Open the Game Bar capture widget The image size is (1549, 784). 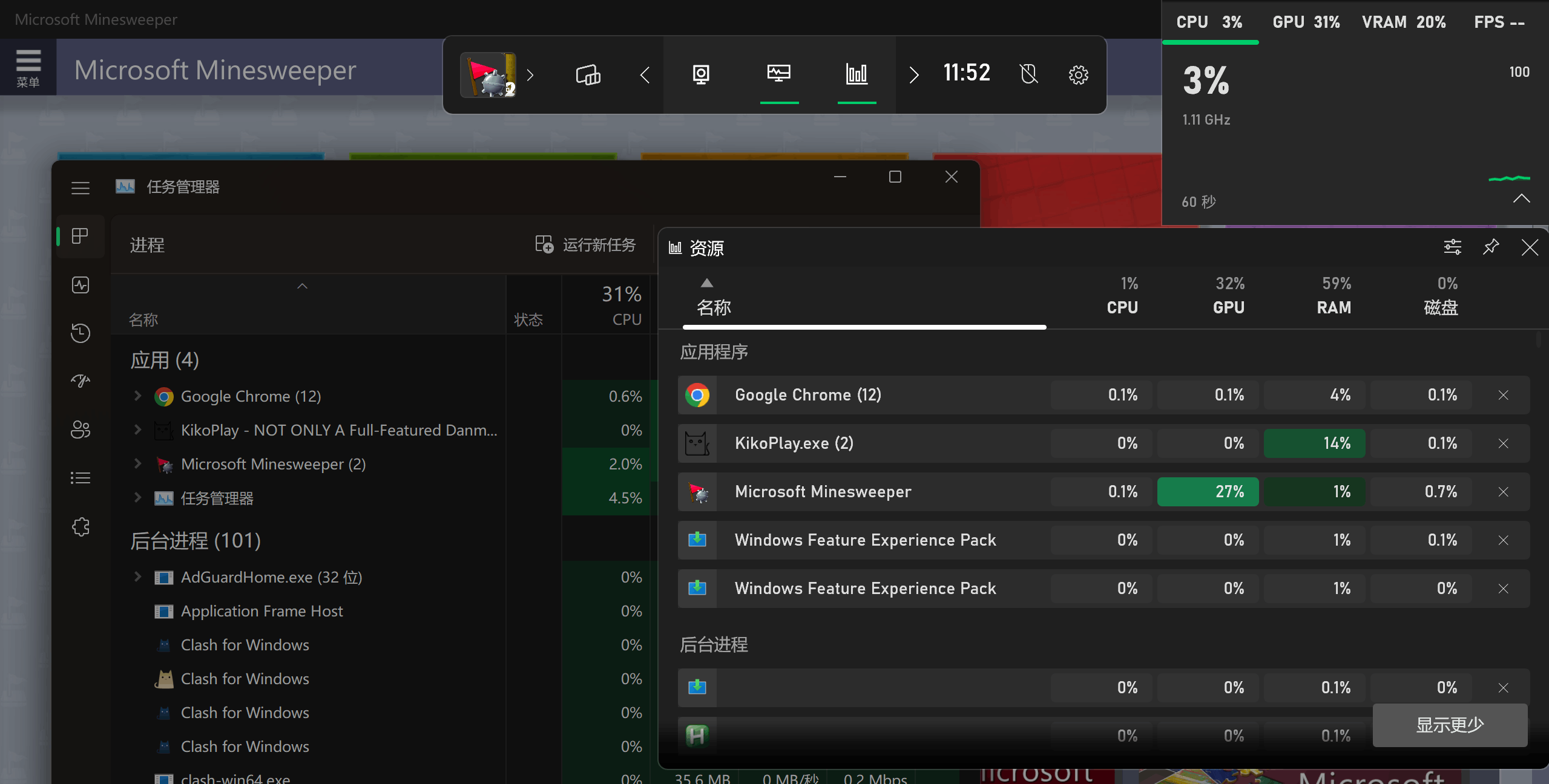click(x=701, y=75)
